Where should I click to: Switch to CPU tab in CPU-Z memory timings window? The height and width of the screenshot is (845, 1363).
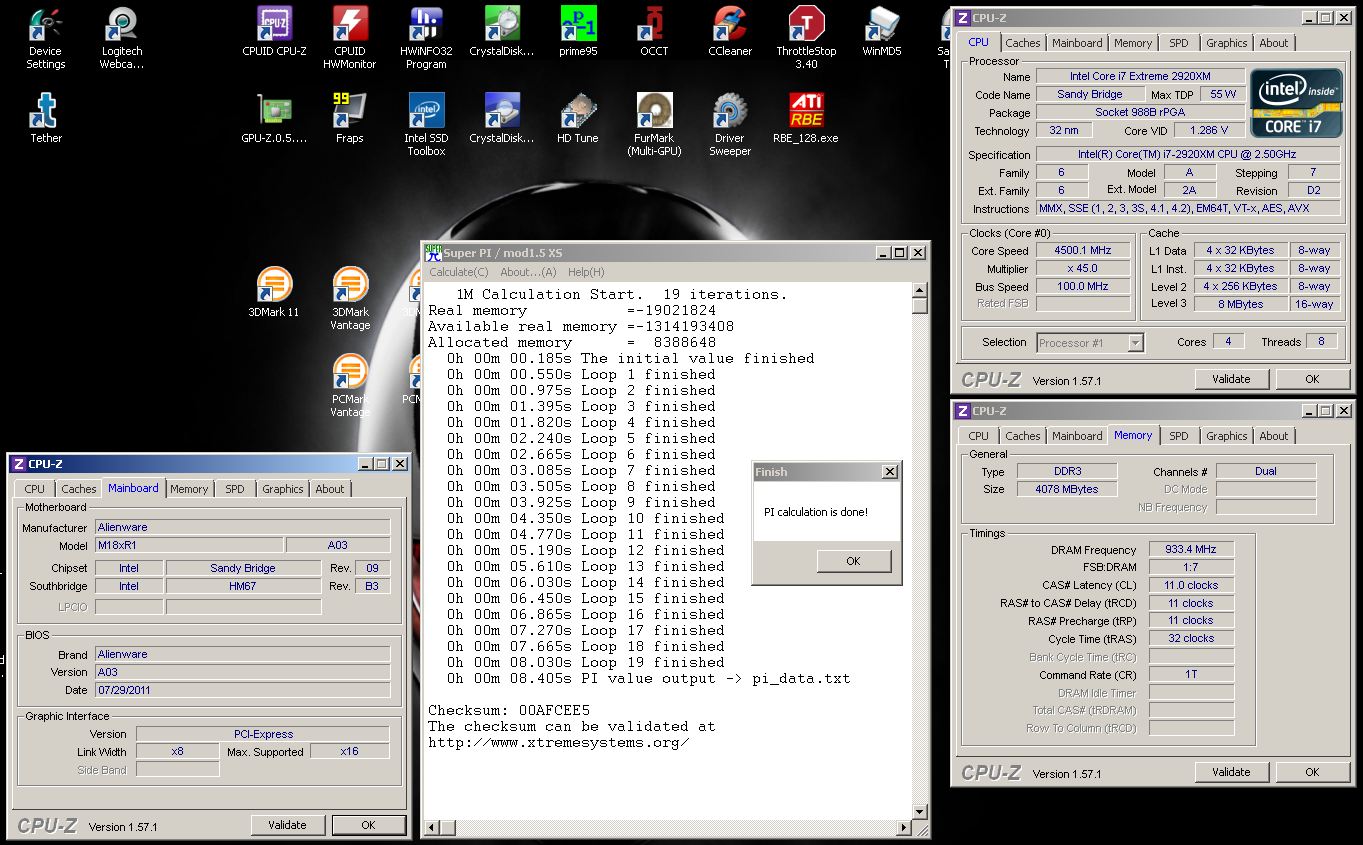point(979,436)
